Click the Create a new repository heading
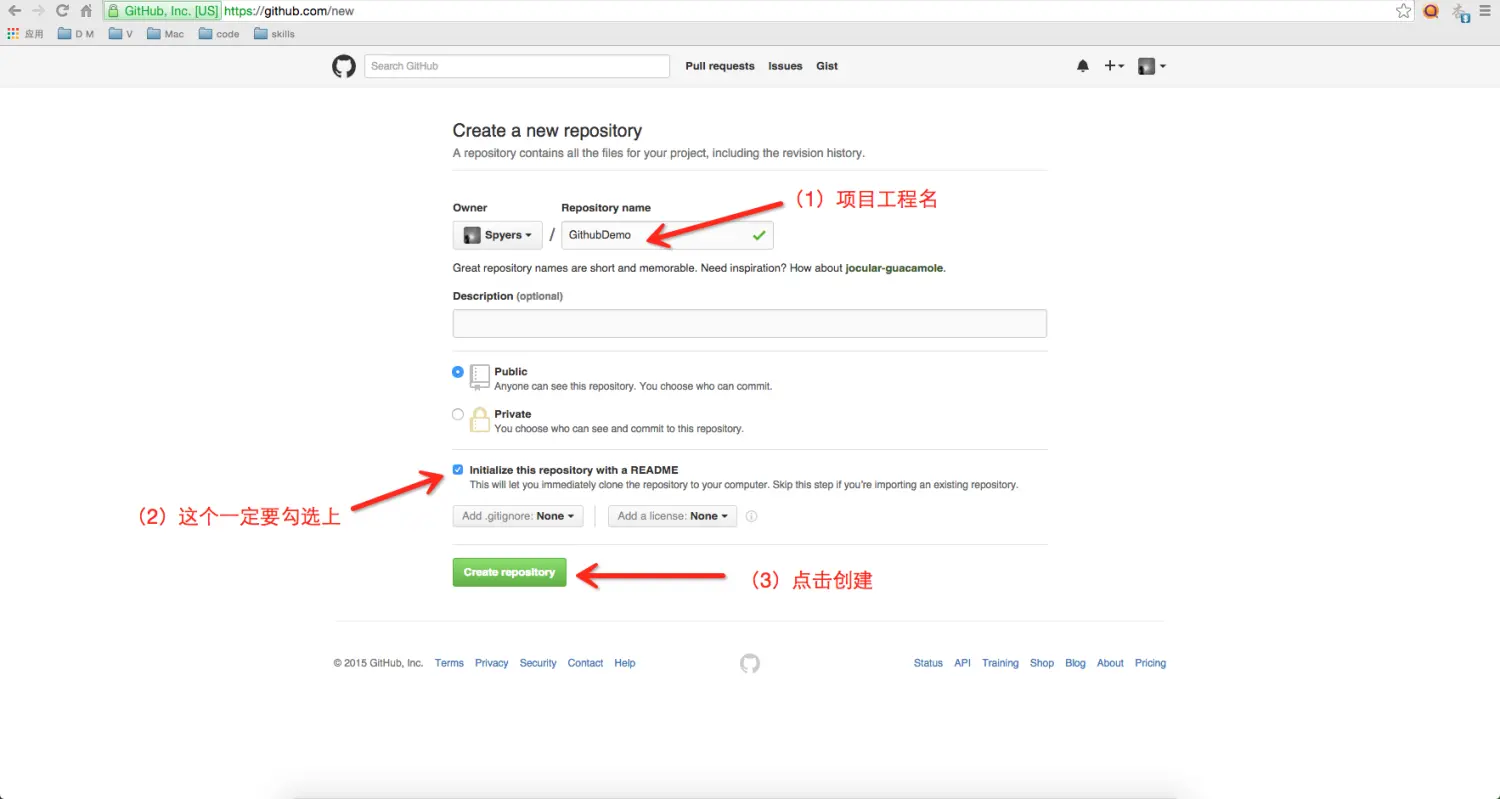1500x799 pixels. tap(547, 130)
